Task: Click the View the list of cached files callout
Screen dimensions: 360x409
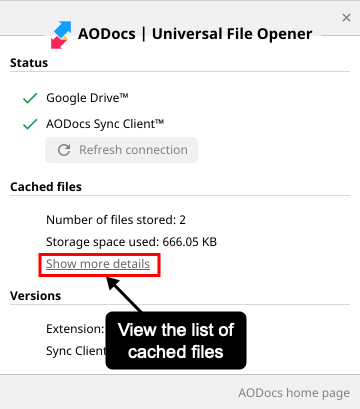Action: tap(176, 340)
